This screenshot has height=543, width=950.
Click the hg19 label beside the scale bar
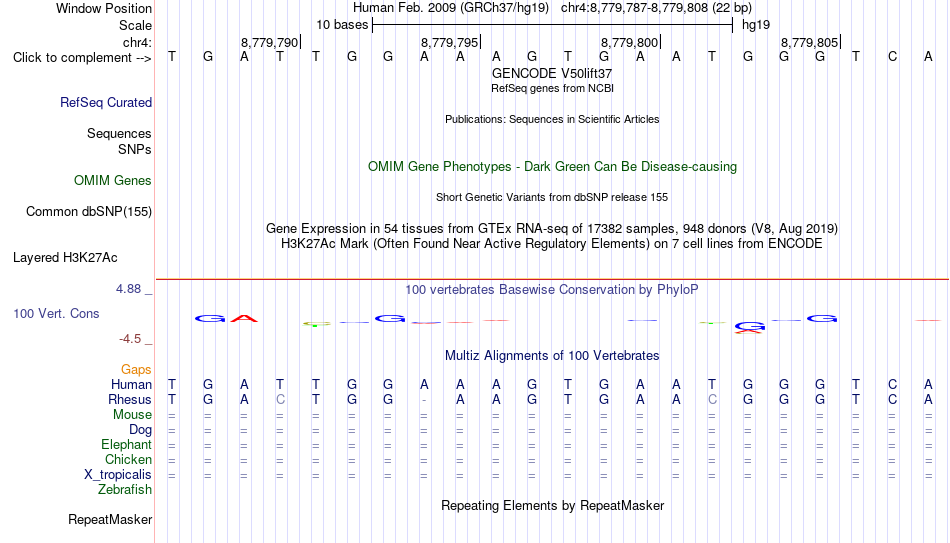756,25
